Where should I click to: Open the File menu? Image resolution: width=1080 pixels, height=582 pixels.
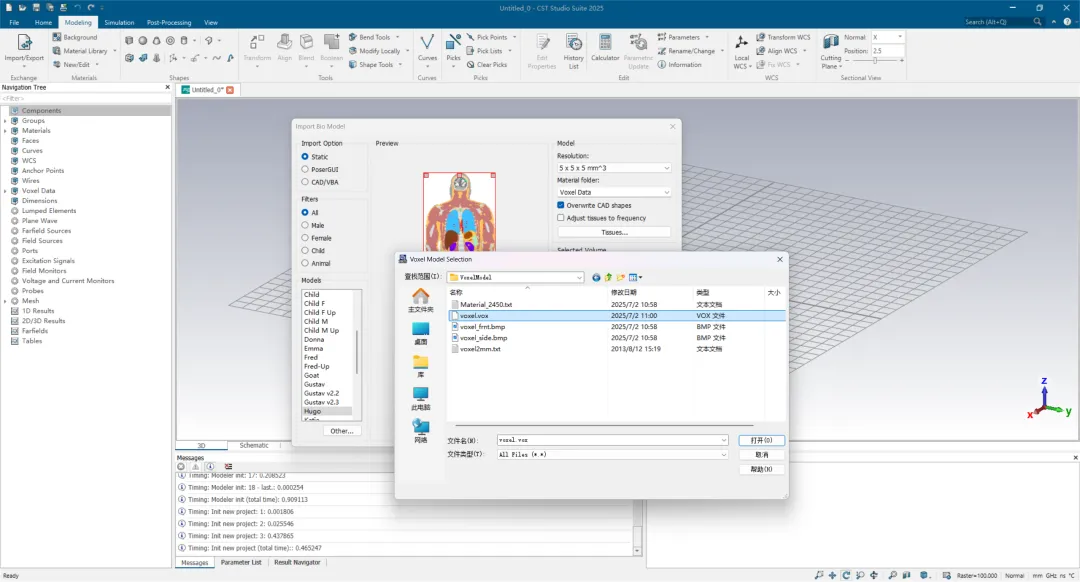14,23
